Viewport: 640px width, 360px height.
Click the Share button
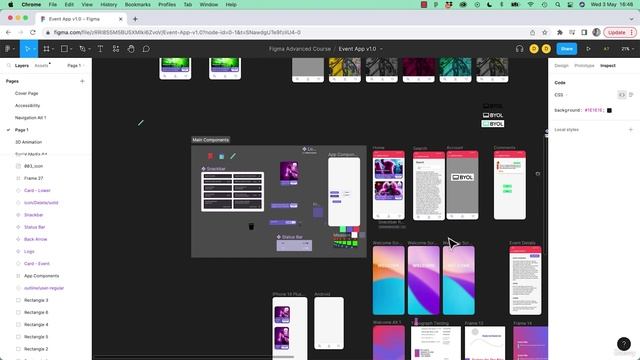(567, 49)
